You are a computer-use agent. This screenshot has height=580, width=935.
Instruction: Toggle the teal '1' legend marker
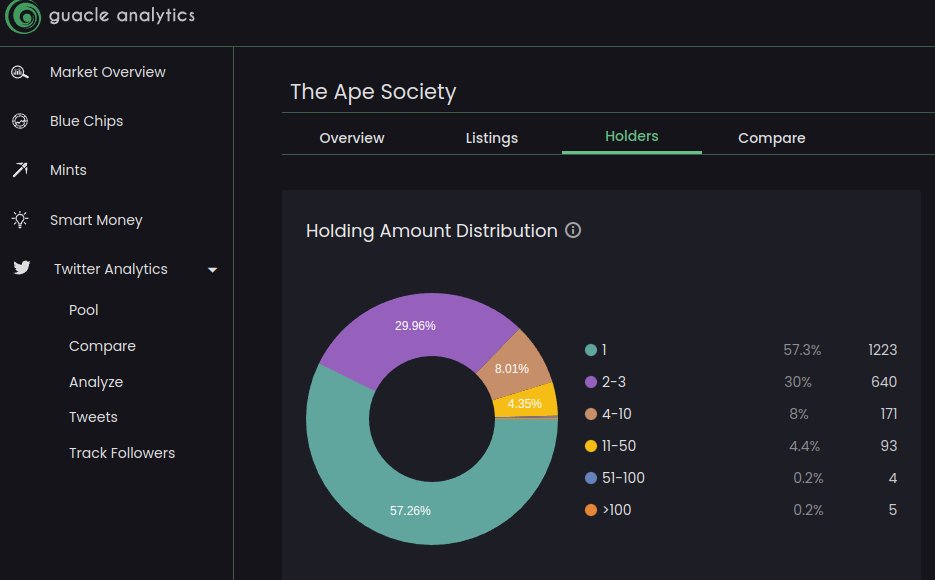[591, 350]
